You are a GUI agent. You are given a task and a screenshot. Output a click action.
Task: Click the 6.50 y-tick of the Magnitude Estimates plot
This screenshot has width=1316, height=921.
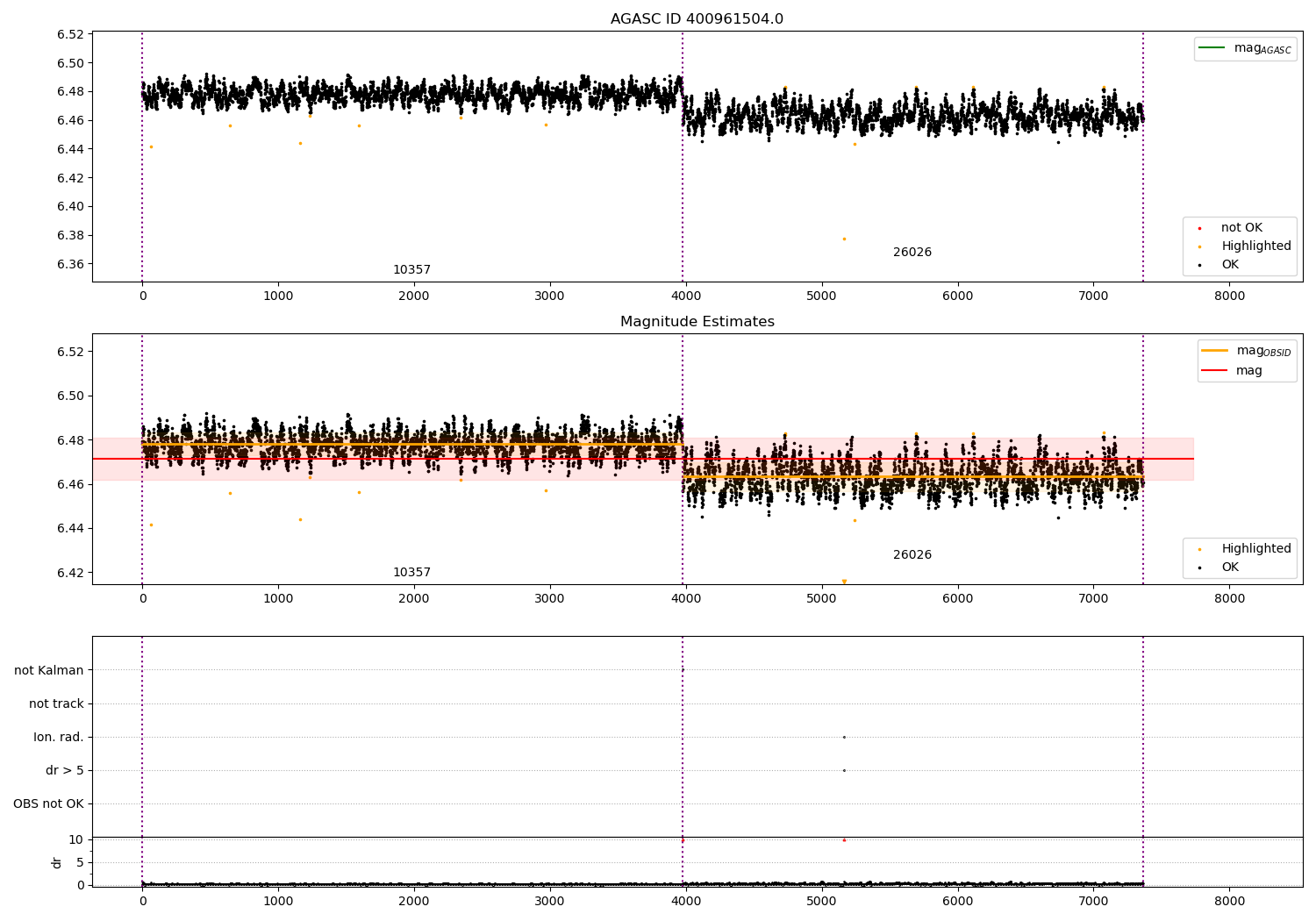(x=70, y=396)
